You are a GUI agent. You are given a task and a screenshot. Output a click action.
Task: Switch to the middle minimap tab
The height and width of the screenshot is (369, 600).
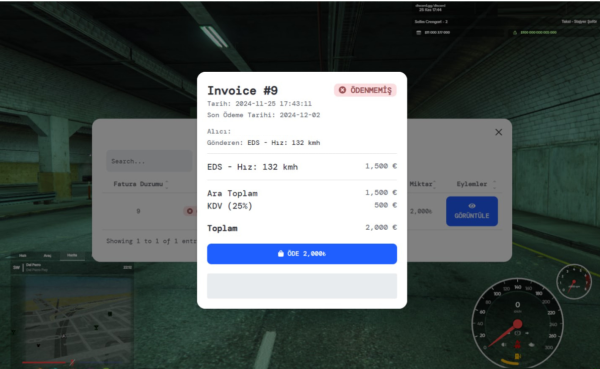tap(47, 255)
